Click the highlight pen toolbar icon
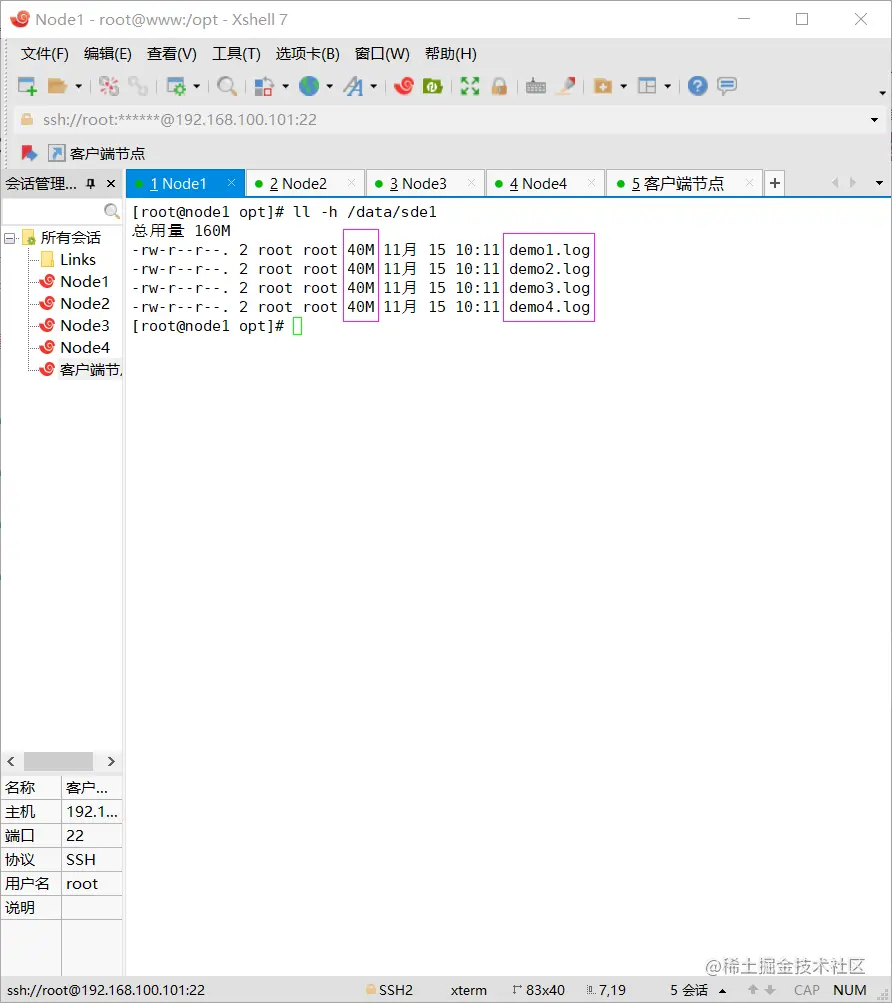892x1003 pixels. point(566,86)
